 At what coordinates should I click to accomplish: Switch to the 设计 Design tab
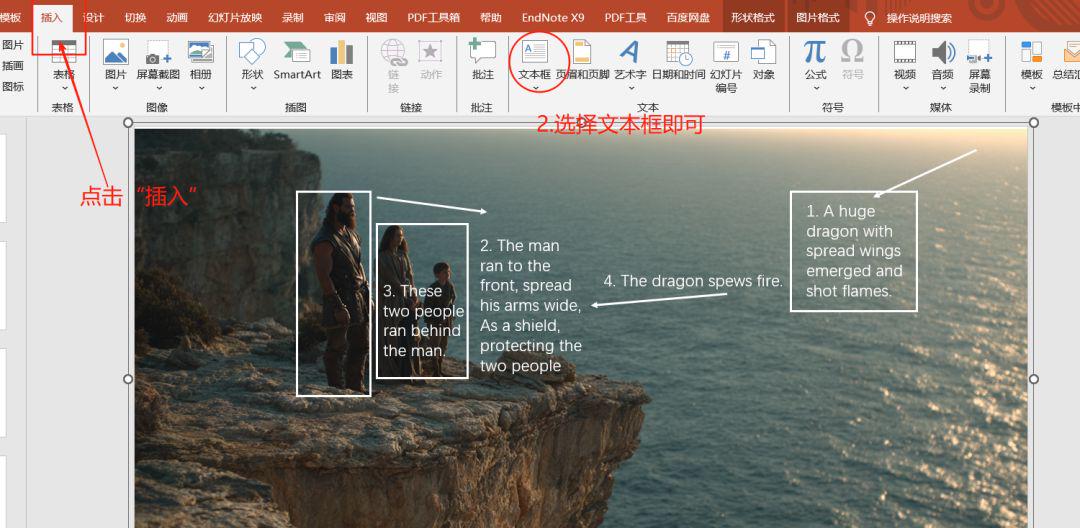[93, 18]
